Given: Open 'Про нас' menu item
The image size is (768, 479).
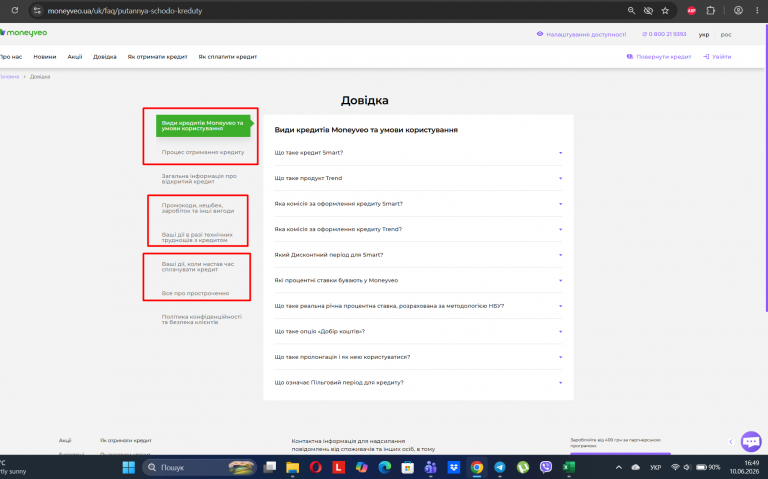Looking at the screenshot, I should [x=11, y=57].
